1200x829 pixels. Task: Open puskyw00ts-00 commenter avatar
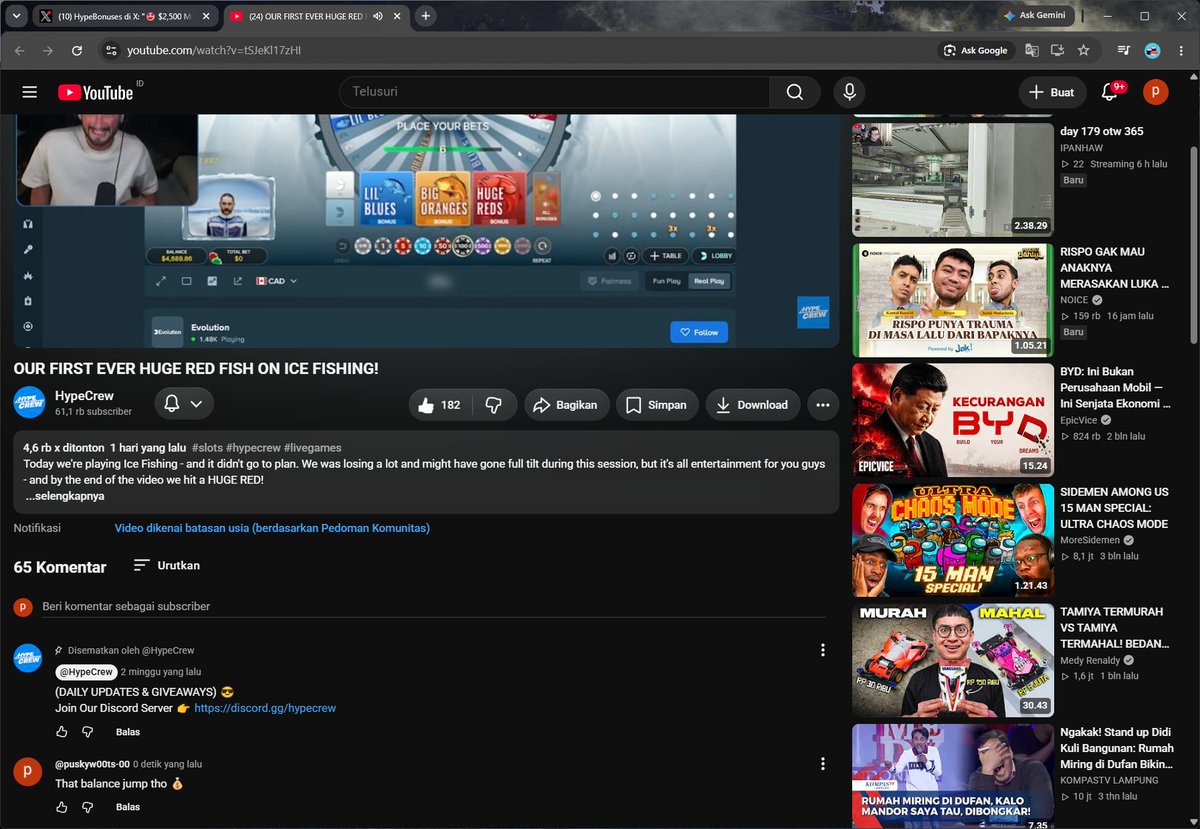pos(27,772)
